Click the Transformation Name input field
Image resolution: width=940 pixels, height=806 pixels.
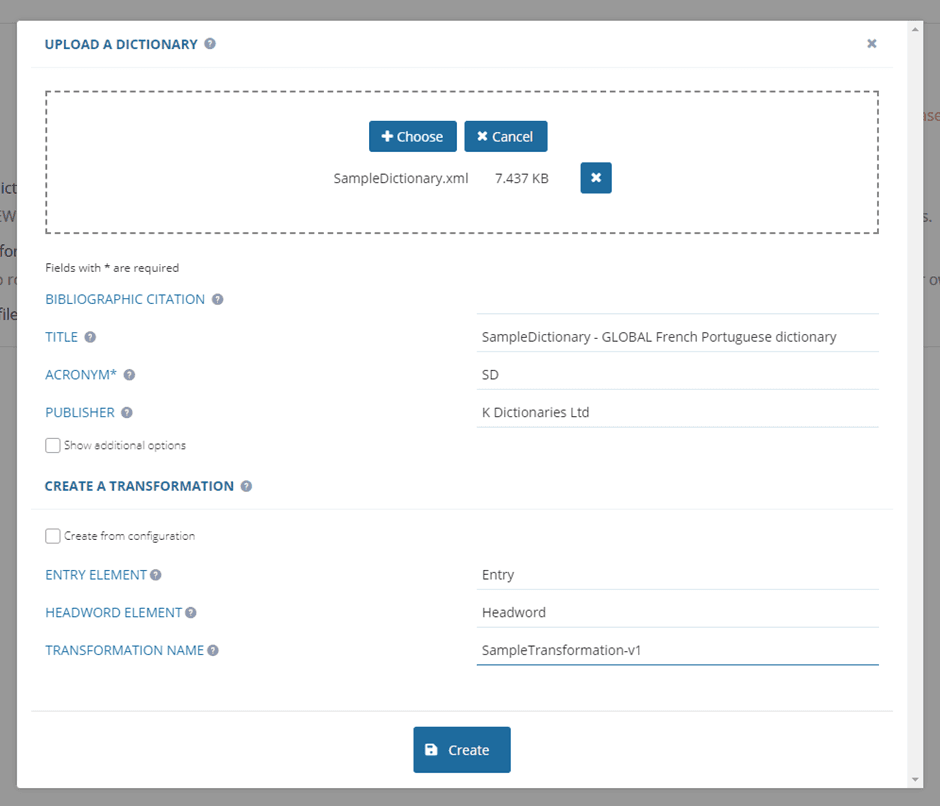point(677,650)
